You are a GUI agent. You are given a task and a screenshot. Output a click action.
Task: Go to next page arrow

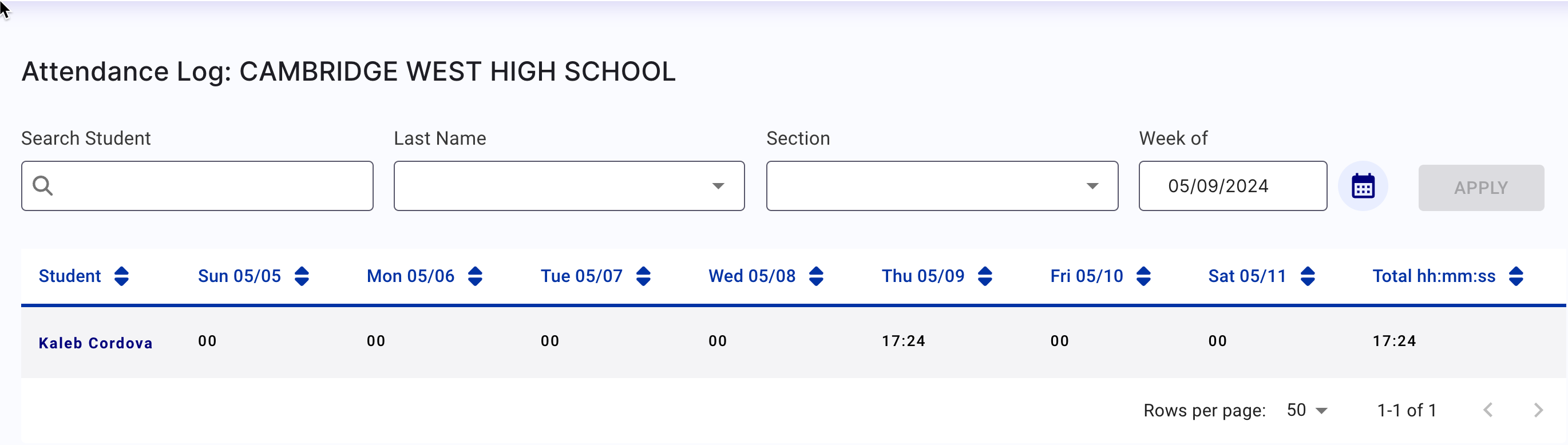pyautogui.click(x=1538, y=410)
